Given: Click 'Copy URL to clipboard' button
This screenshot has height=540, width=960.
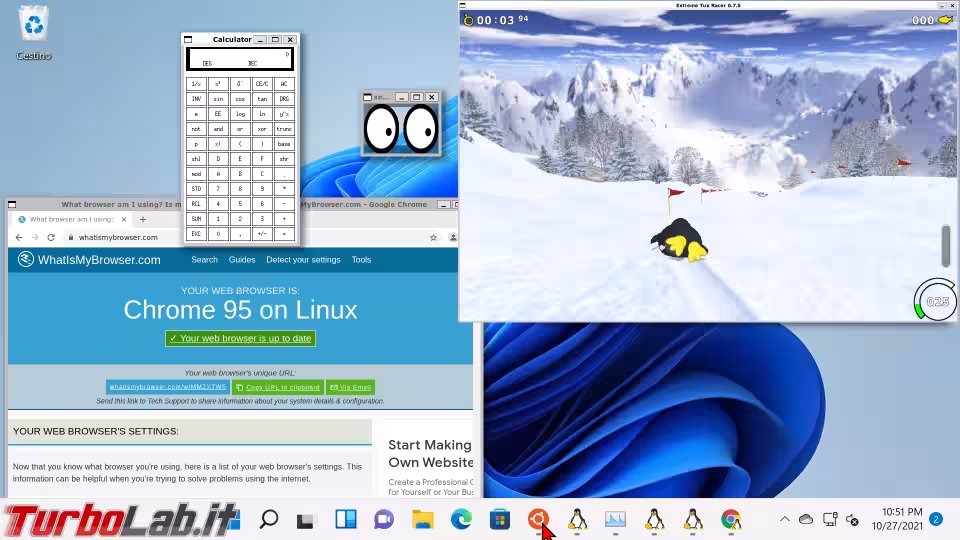Looking at the screenshot, I should click(x=278, y=387).
